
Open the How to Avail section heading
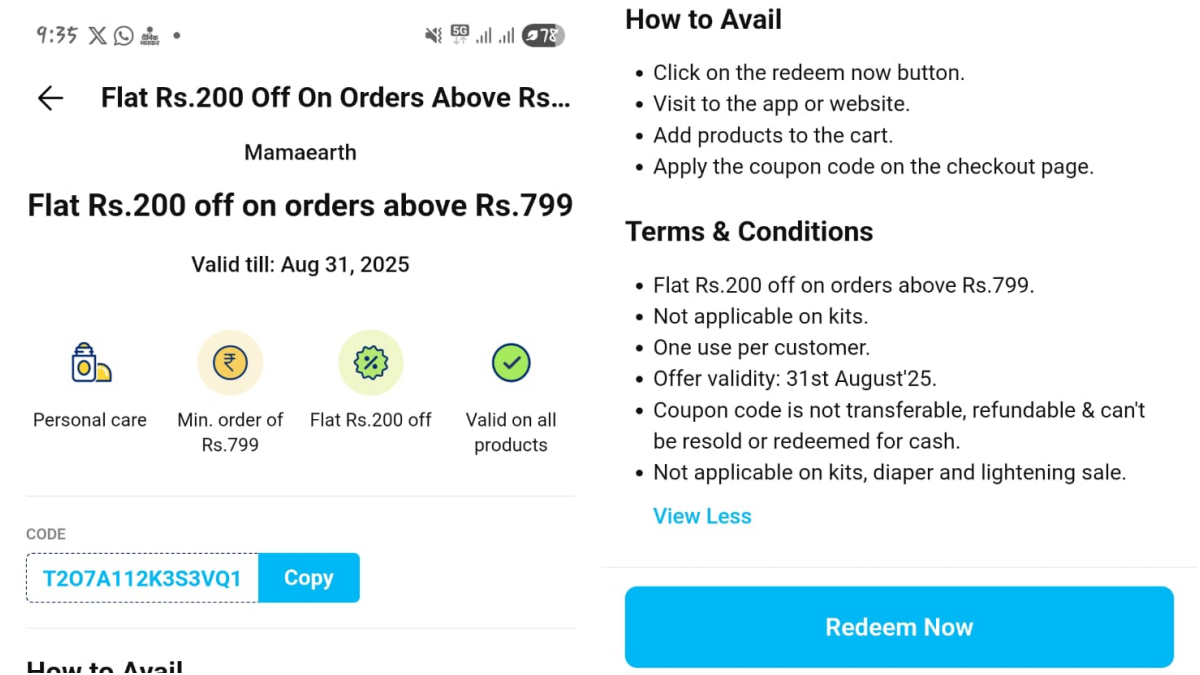click(703, 19)
